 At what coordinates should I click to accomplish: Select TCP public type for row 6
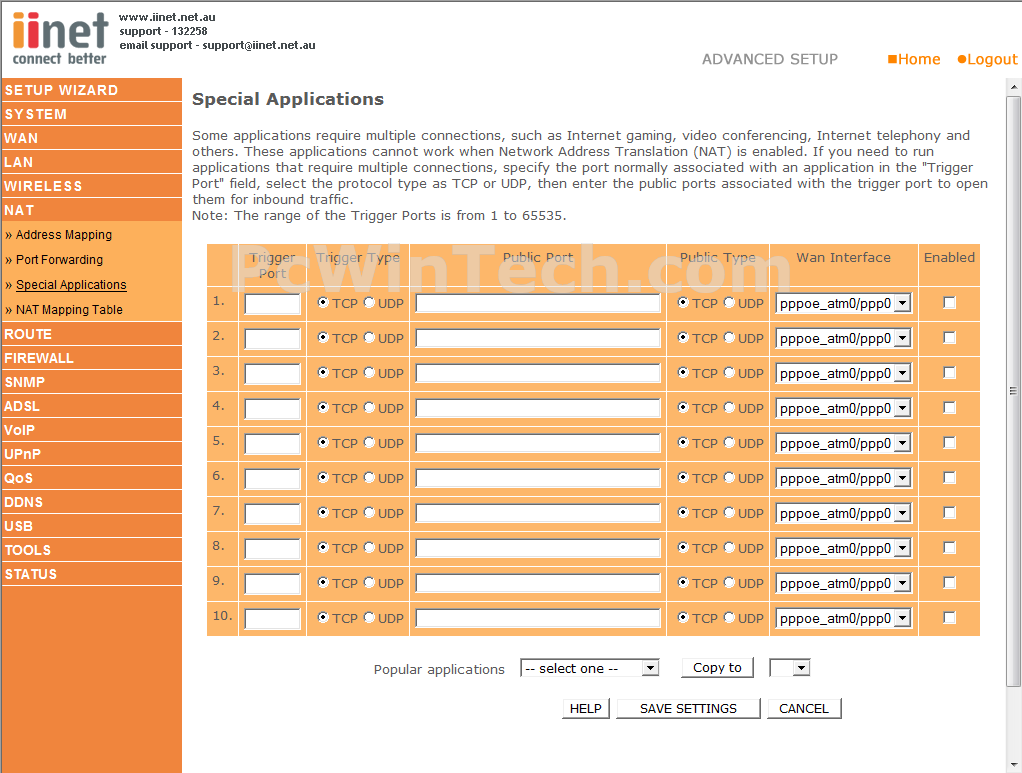[x=683, y=477]
